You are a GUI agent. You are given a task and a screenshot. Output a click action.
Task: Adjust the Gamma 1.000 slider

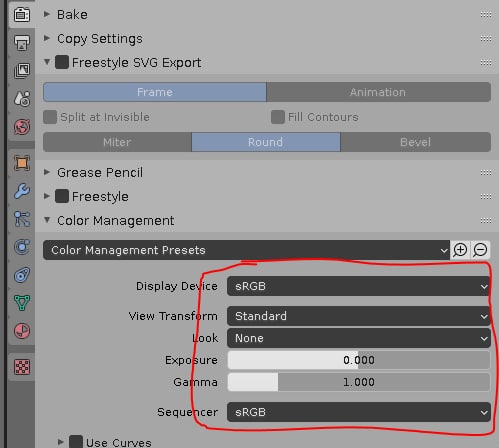tap(359, 382)
